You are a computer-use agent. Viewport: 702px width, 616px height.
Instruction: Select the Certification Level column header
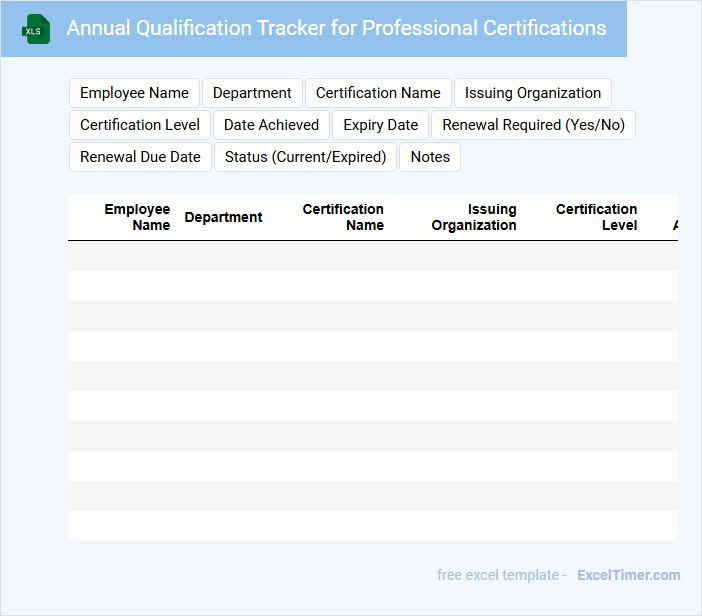coord(596,217)
